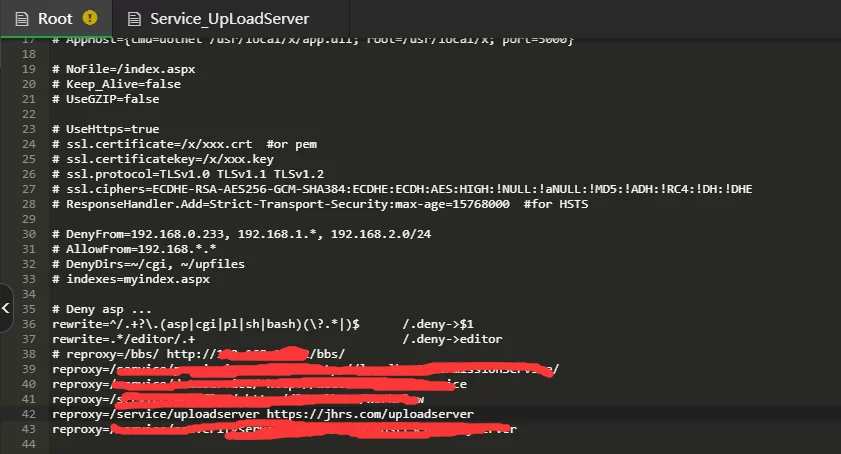Click the '# reproxy=/bbs/' commented line
This screenshot has width=841, height=454.
198,355
